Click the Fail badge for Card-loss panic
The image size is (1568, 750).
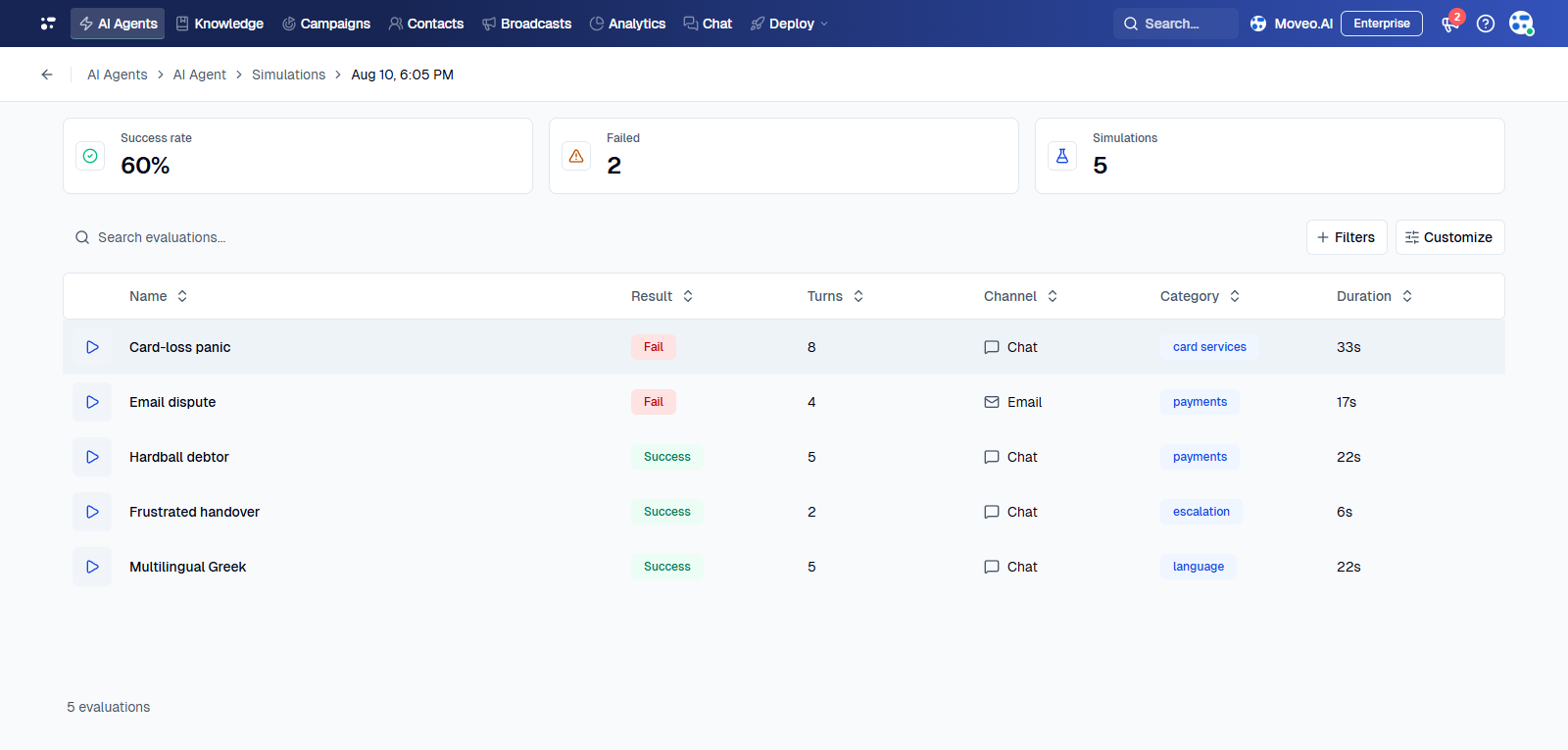pyautogui.click(x=654, y=347)
